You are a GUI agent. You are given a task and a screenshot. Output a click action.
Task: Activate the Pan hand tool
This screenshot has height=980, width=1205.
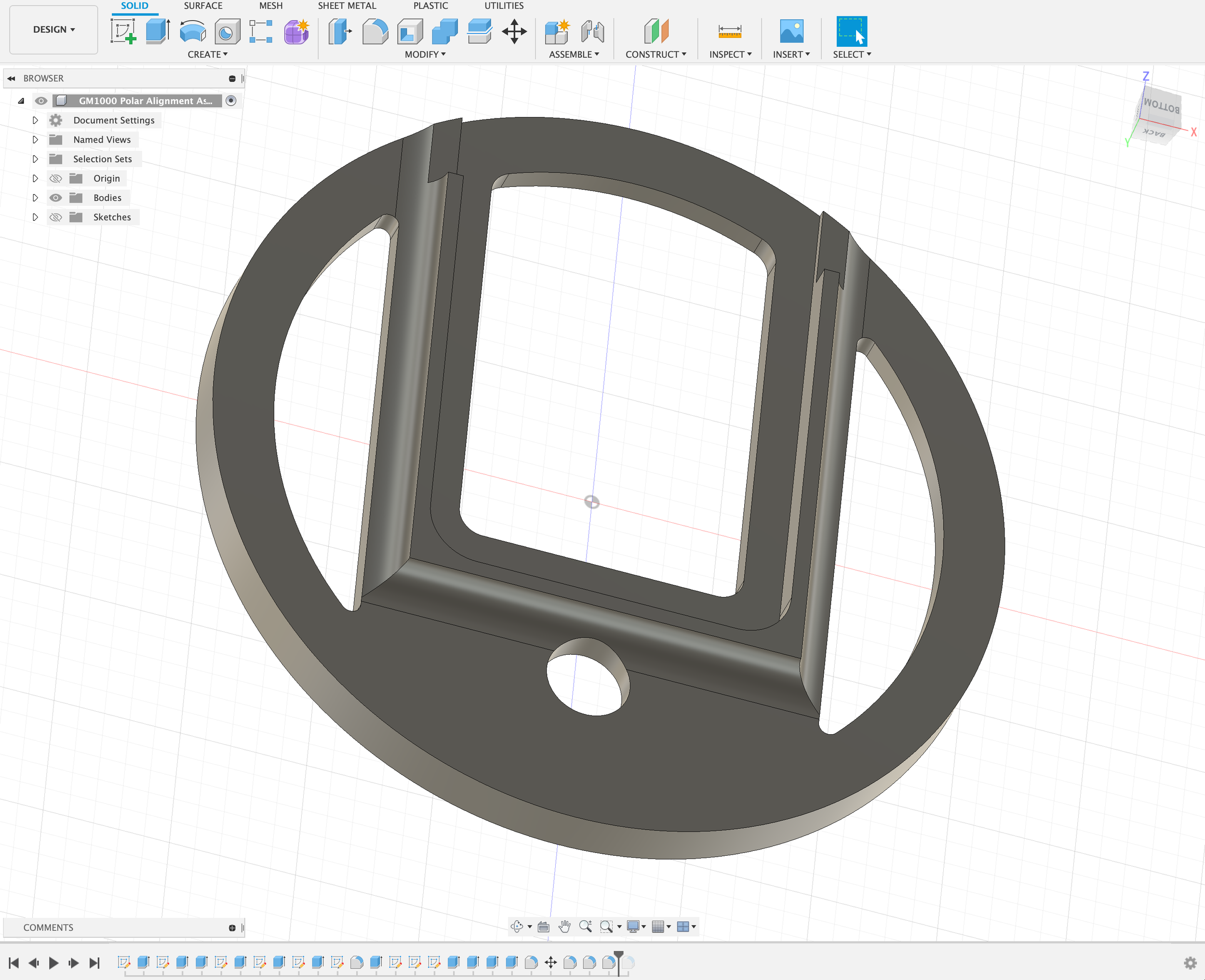click(565, 927)
